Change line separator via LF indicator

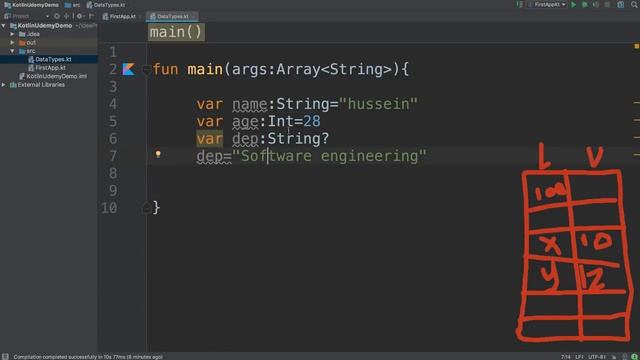pyautogui.click(x=580, y=357)
